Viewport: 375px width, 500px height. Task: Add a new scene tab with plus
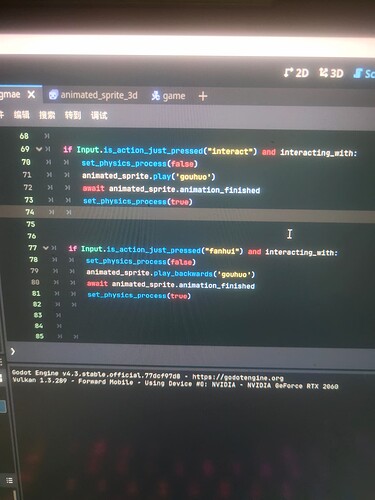pos(203,96)
